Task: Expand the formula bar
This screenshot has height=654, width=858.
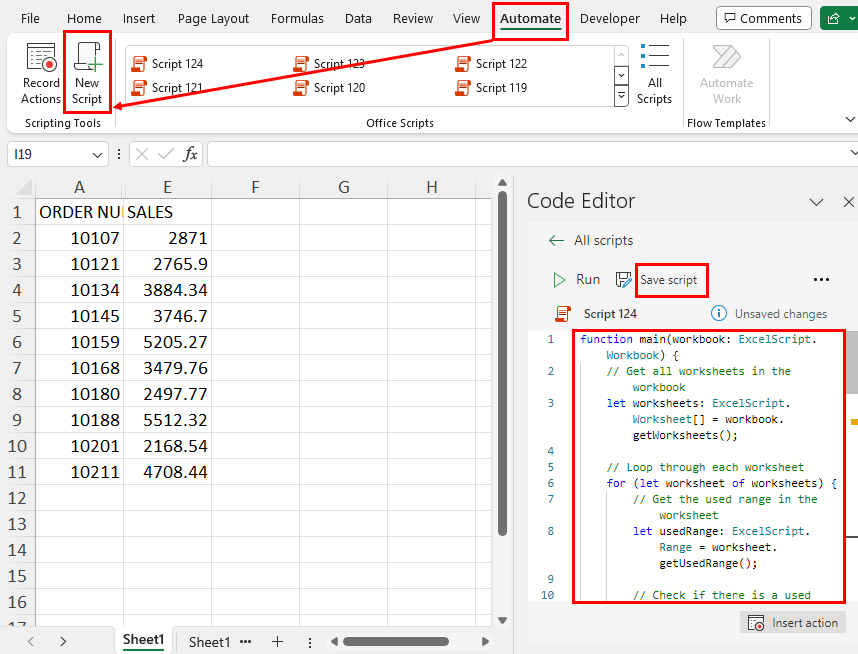Action: (x=853, y=154)
